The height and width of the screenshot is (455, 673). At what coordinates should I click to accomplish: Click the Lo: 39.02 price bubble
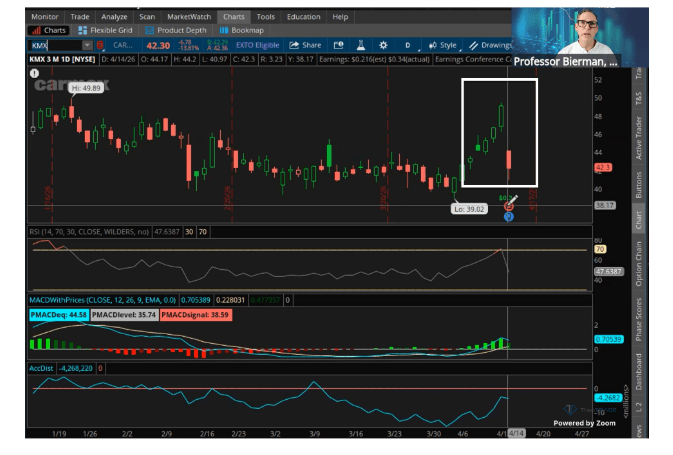[x=469, y=209]
